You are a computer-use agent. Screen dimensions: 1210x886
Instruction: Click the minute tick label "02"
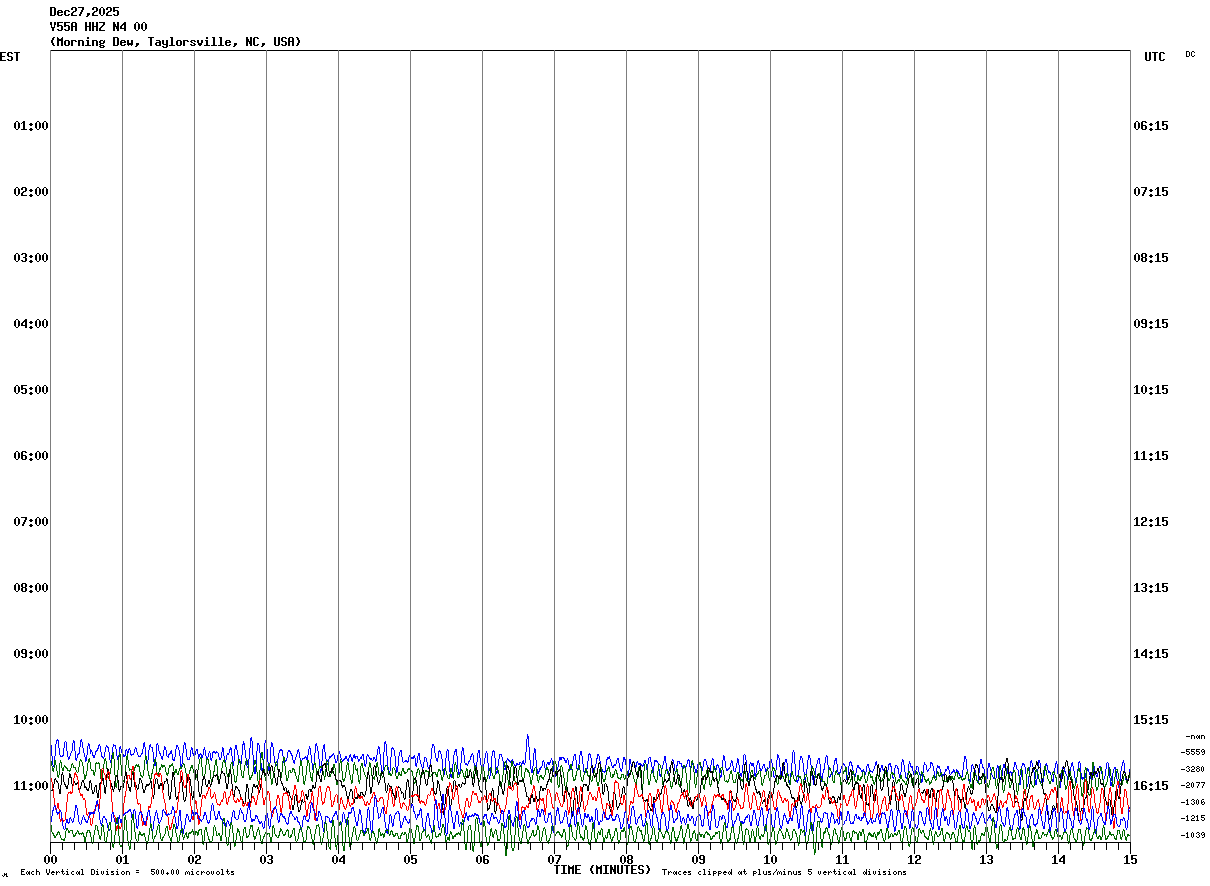[195, 860]
